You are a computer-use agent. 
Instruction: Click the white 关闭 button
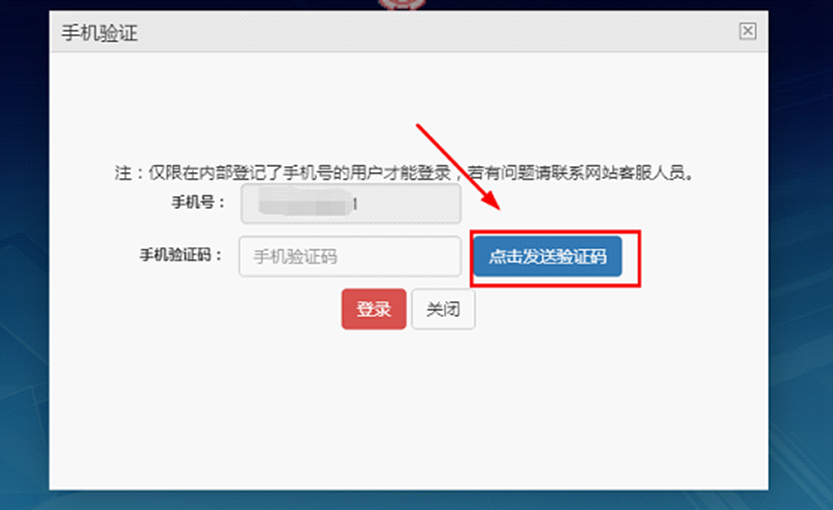pos(443,309)
